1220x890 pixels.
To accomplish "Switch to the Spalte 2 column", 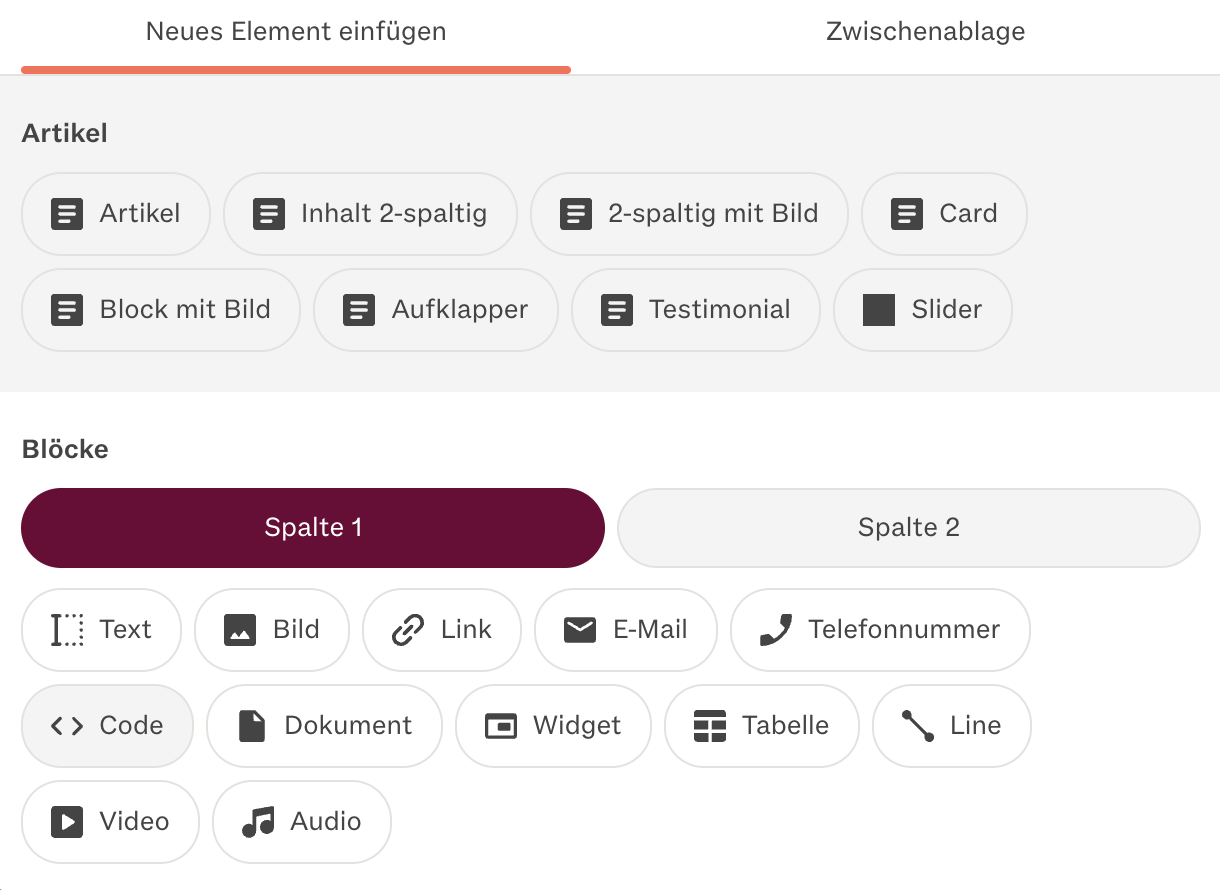I will point(909,528).
